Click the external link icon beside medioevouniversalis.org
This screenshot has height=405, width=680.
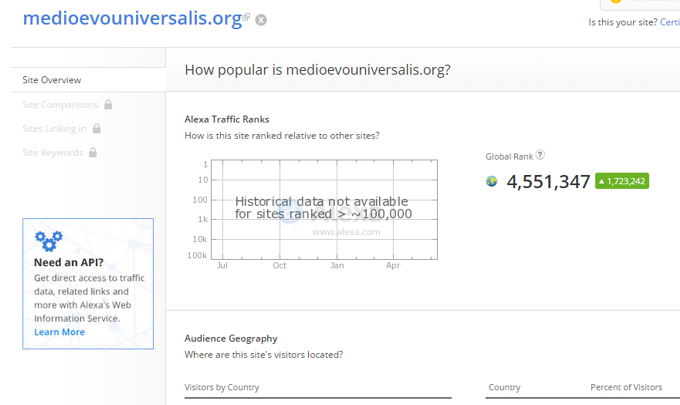(246, 17)
